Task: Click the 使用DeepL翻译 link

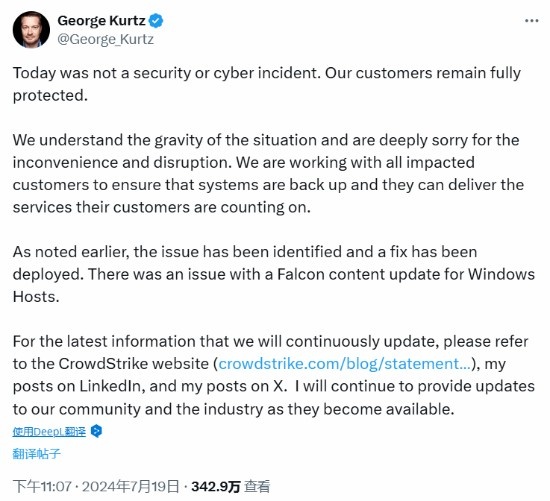Action: point(49,431)
